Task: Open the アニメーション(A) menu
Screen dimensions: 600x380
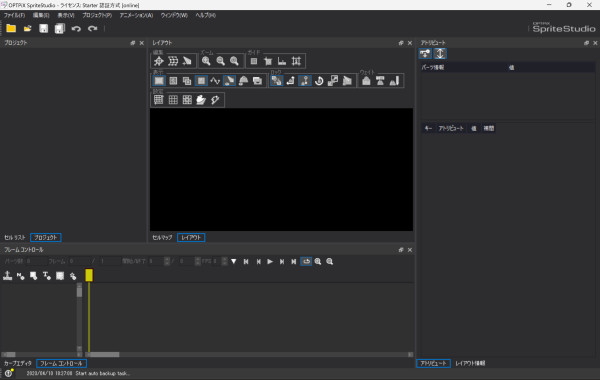Action: point(136,15)
